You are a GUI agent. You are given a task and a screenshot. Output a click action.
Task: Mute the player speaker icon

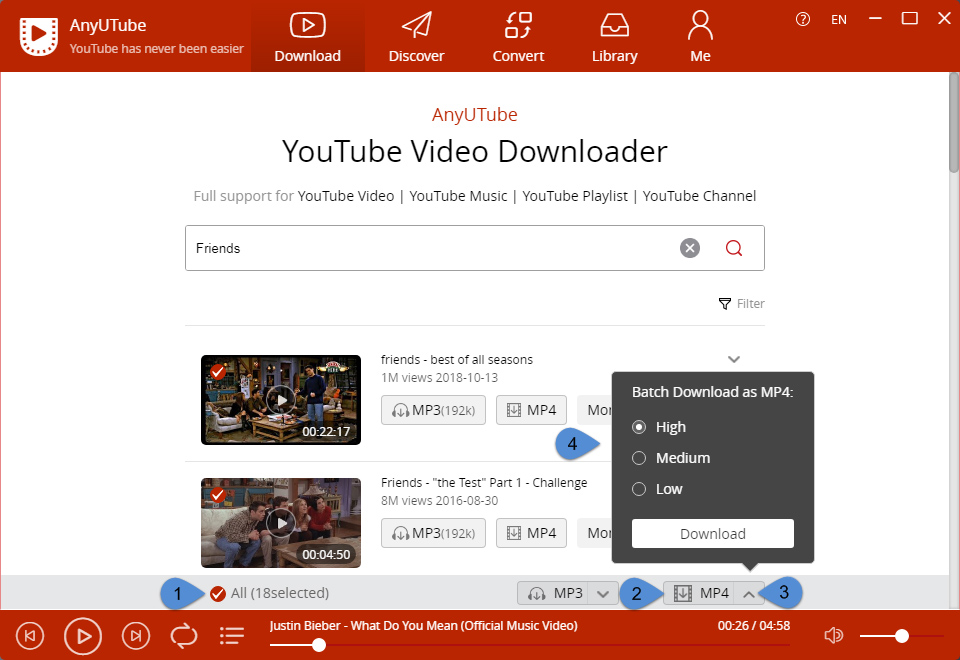(x=833, y=636)
